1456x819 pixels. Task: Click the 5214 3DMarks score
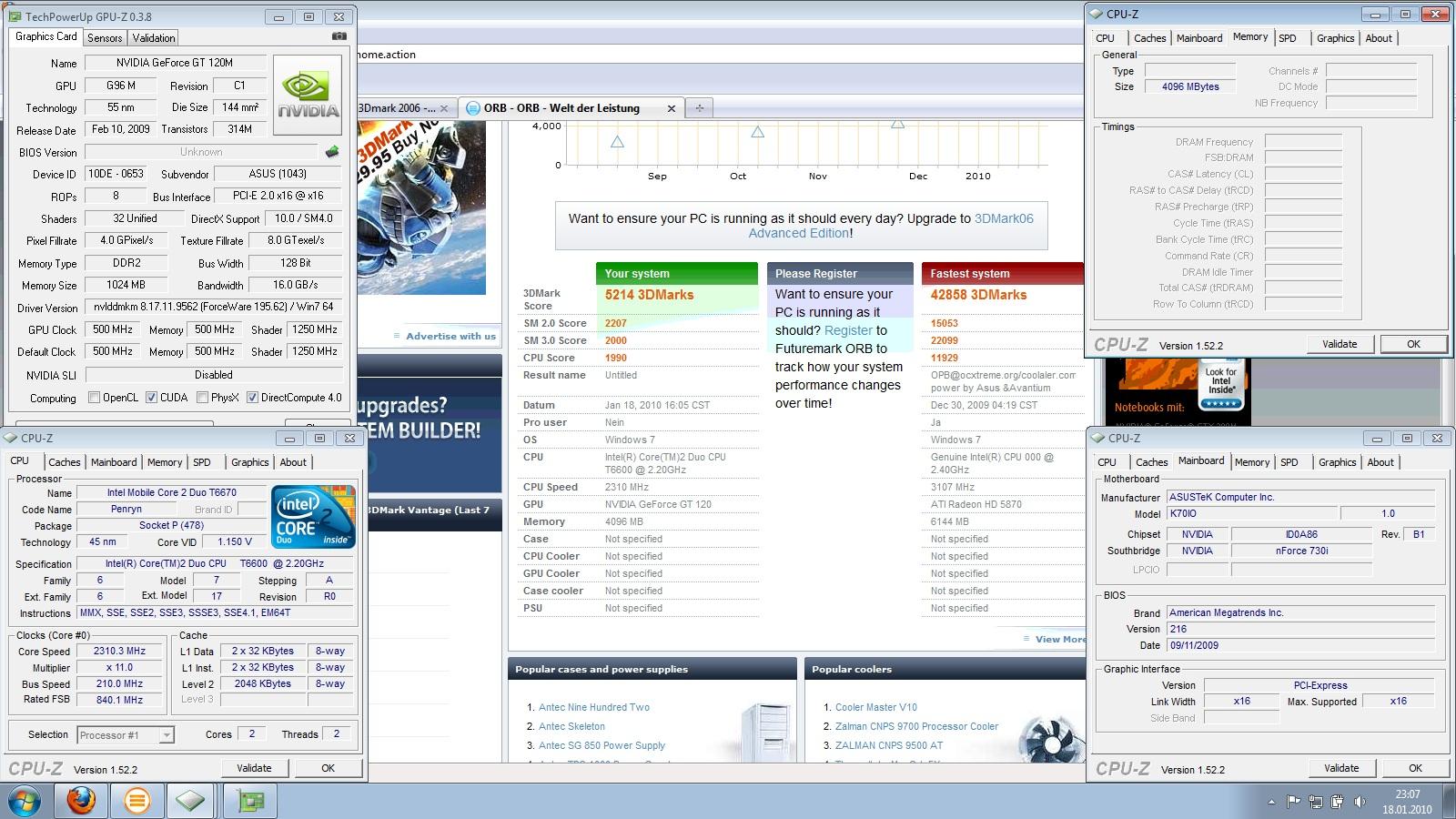[649, 295]
